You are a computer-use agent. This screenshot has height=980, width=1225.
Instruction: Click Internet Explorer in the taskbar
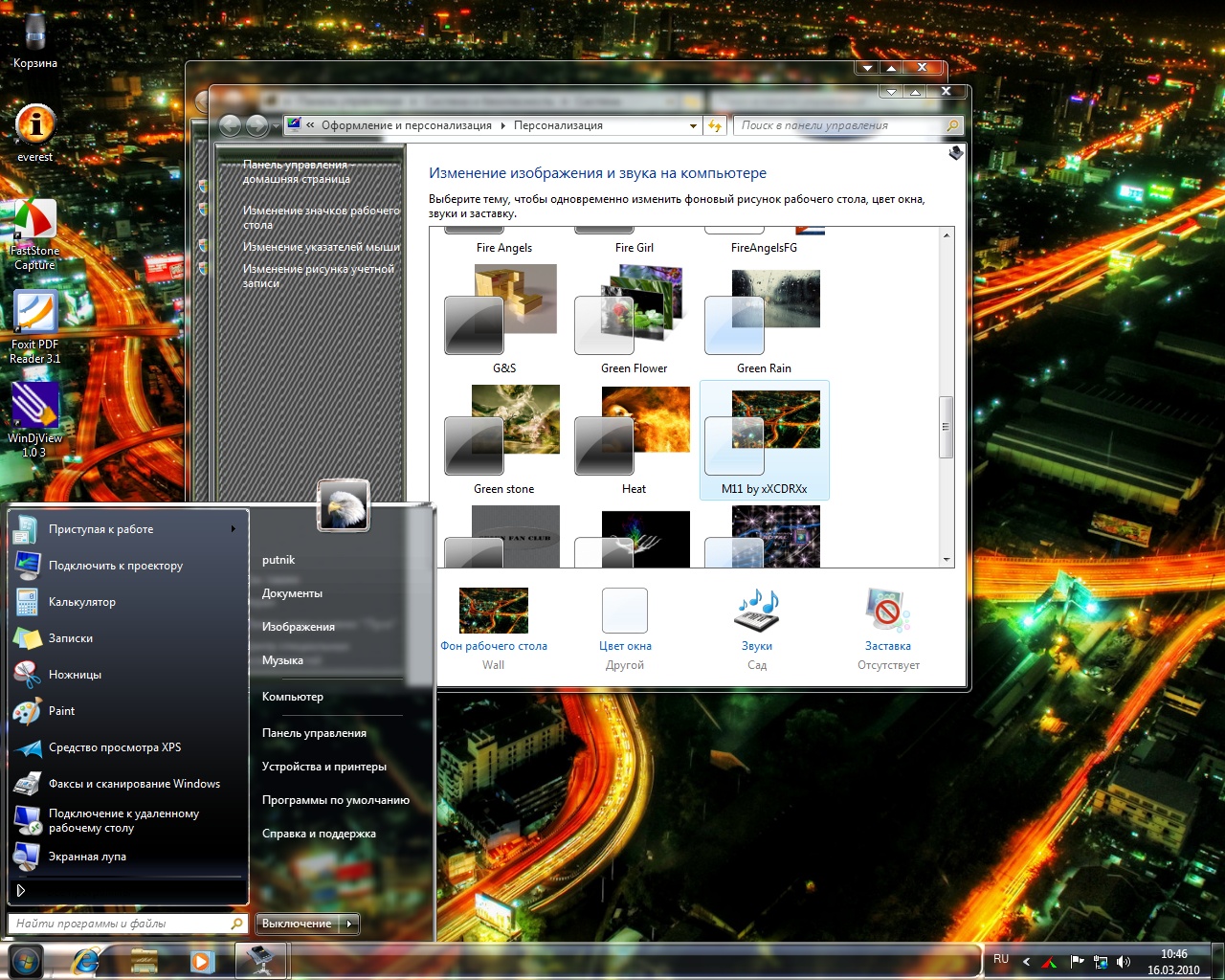click(86, 961)
